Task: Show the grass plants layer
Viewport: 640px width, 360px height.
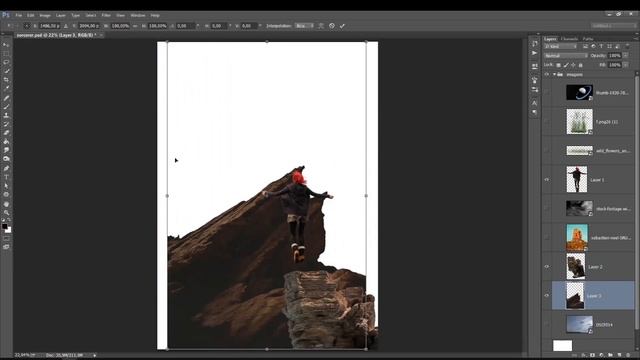Action: pos(547,122)
